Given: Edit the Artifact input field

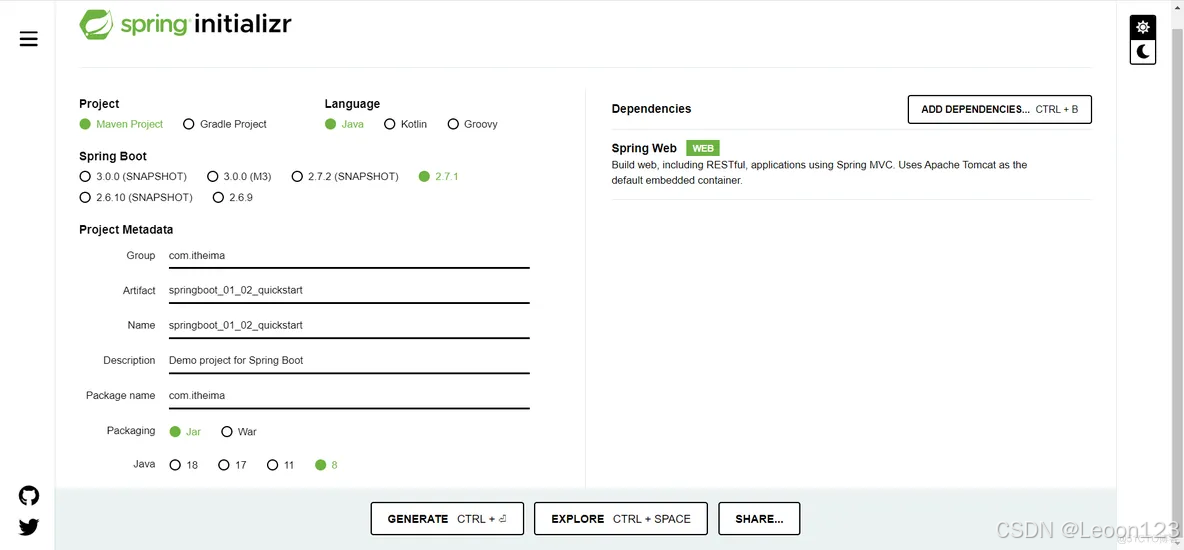Looking at the screenshot, I should coord(349,290).
